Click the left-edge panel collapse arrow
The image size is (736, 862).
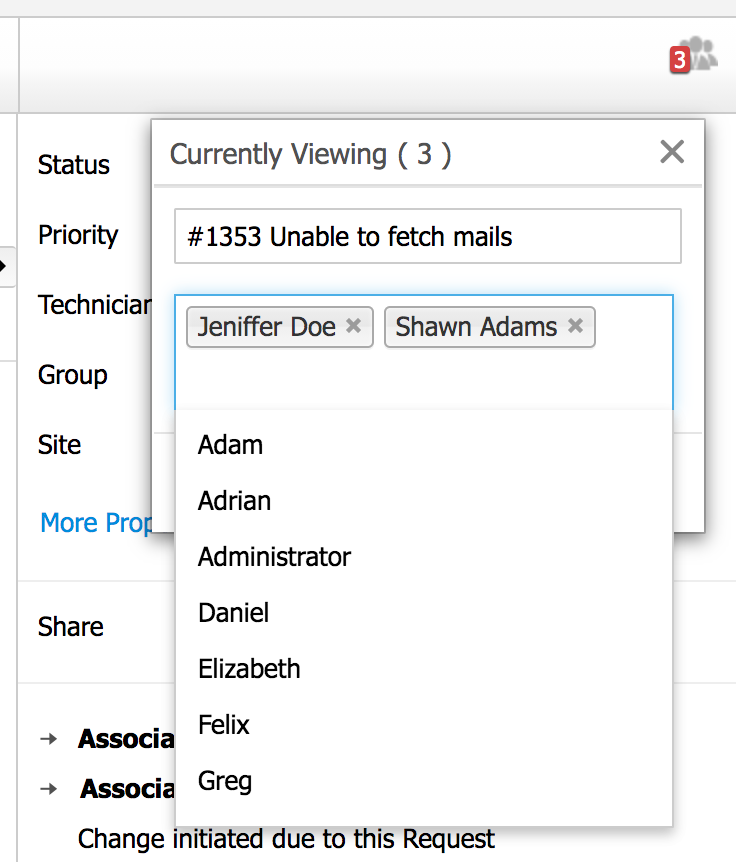5,266
